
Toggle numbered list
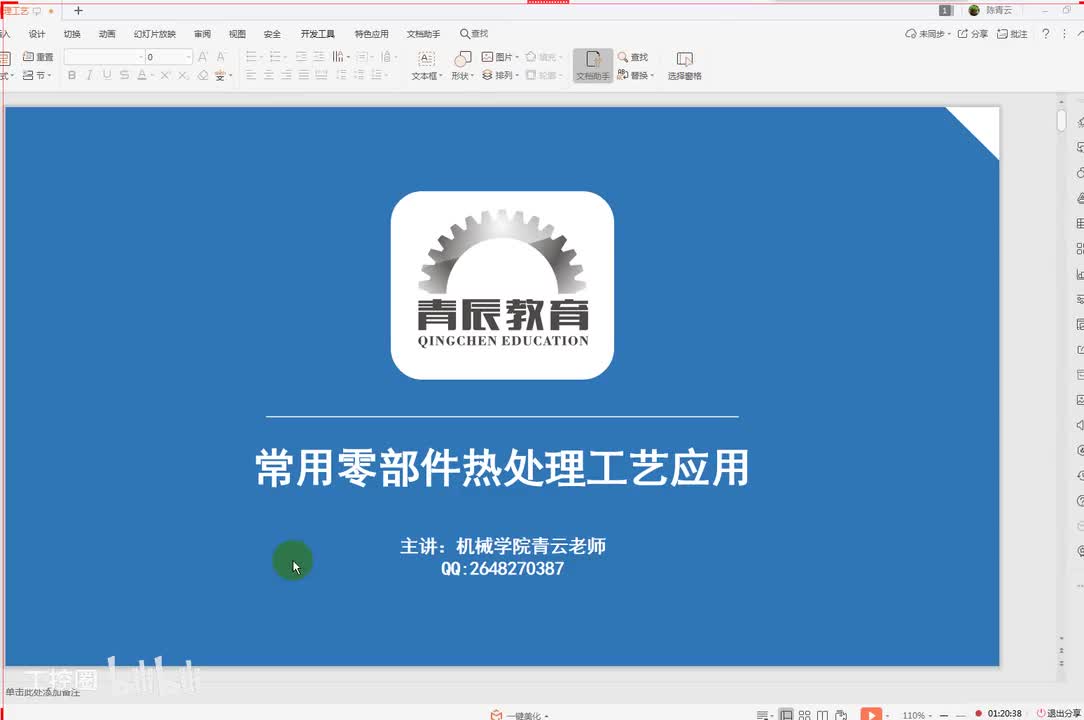point(277,57)
